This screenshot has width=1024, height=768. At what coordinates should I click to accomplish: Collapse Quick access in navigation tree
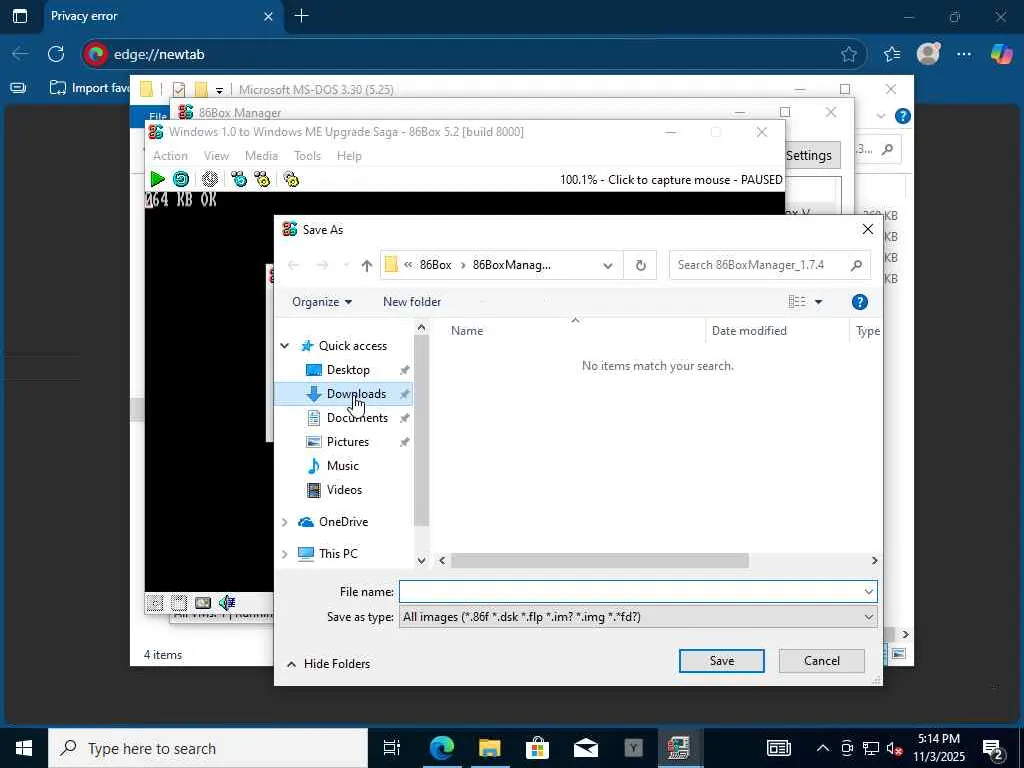(x=285, y=345)
